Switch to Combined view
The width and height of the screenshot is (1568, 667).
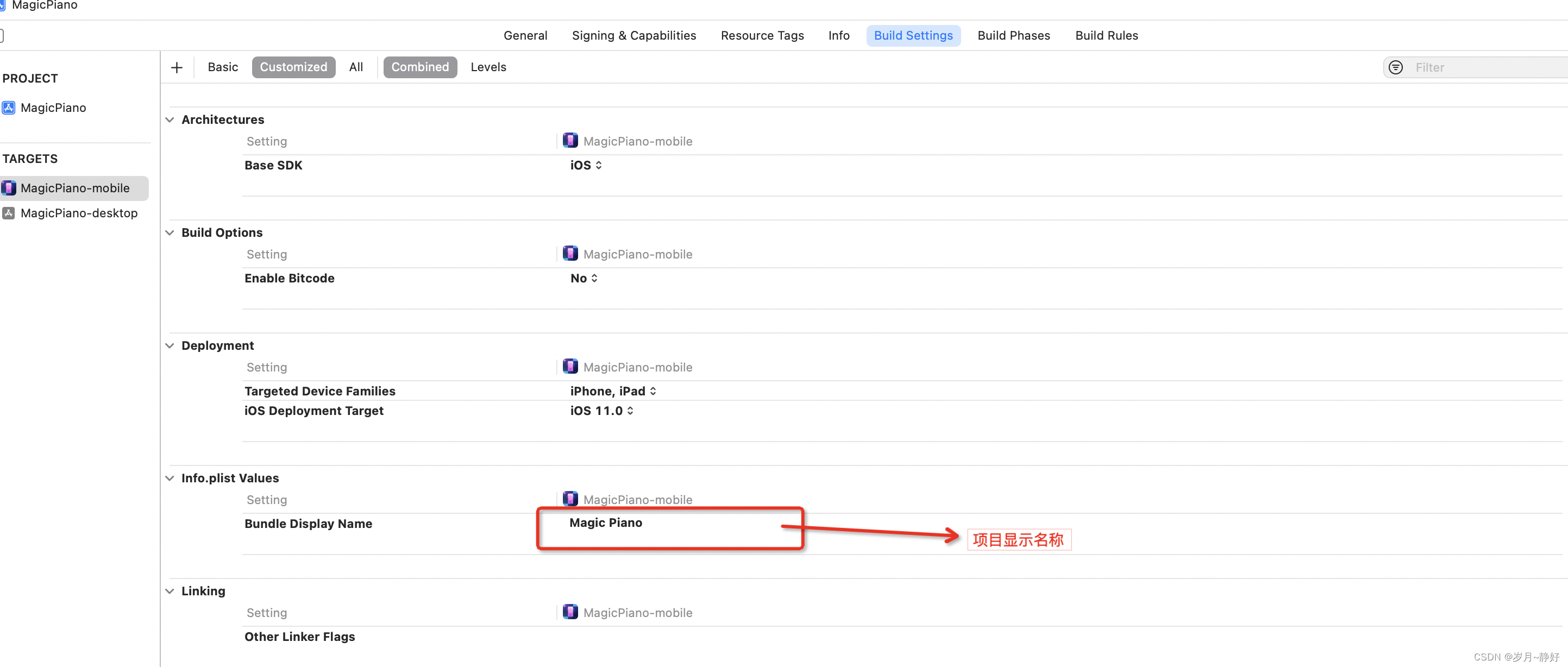(420, 67)
